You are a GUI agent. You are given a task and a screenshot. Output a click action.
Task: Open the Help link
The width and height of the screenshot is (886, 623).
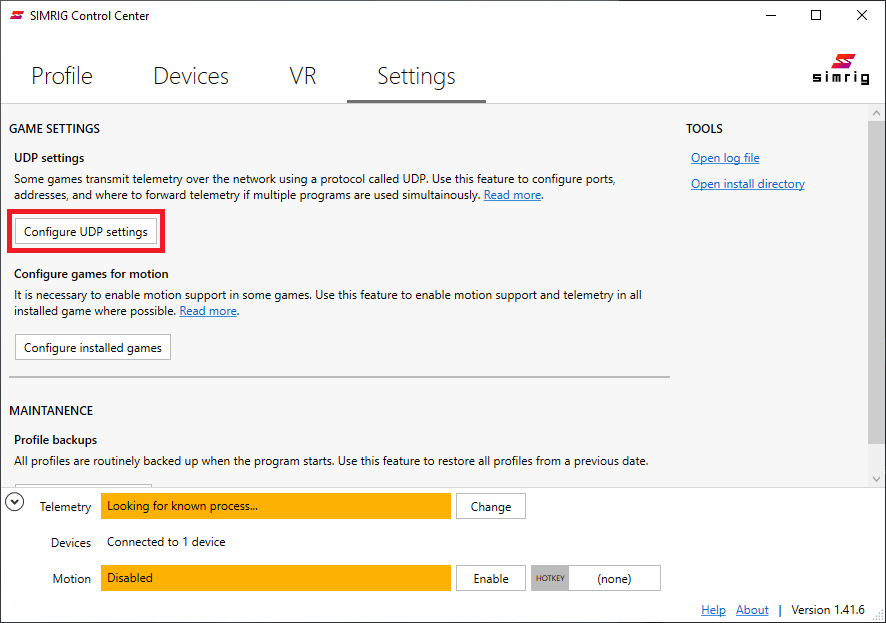pos(713,610)
